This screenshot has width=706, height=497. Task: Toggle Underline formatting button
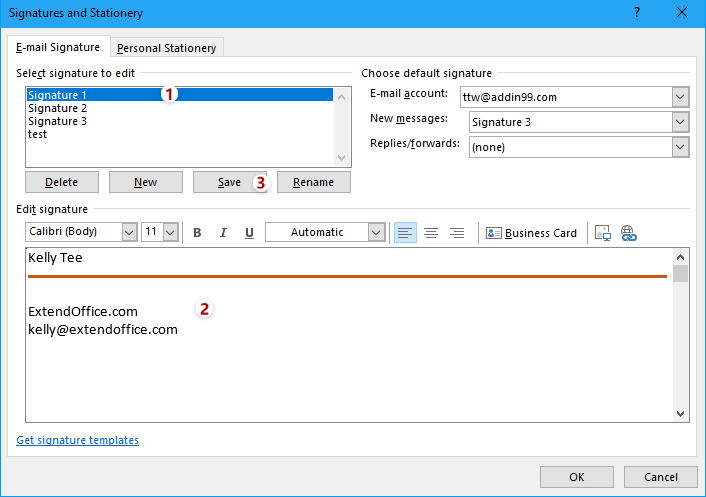pos(249,233)
